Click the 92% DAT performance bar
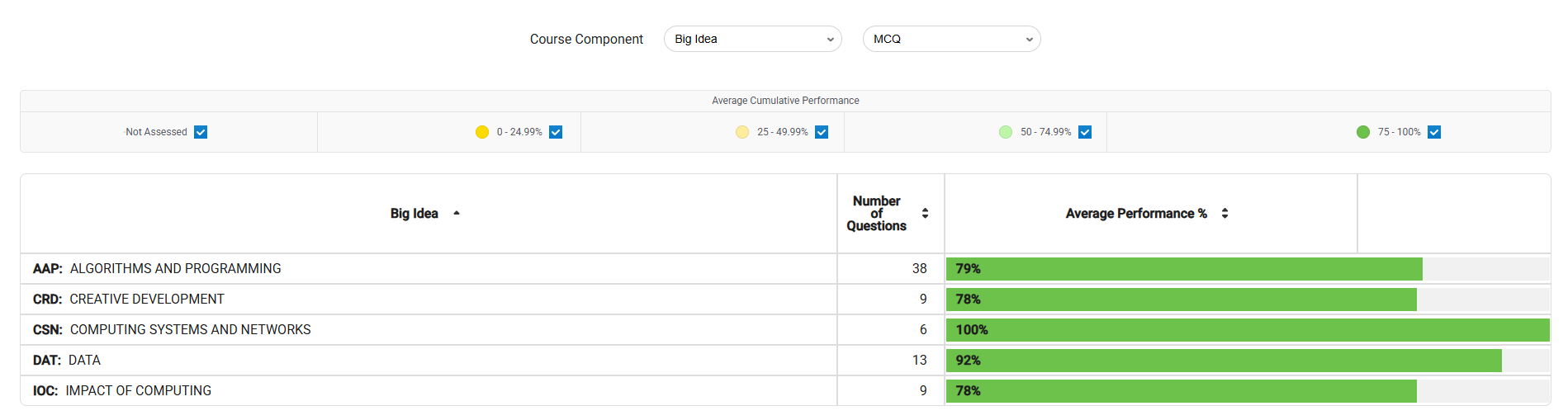The image size is (1568, 420). click(x=1224, y=360)
